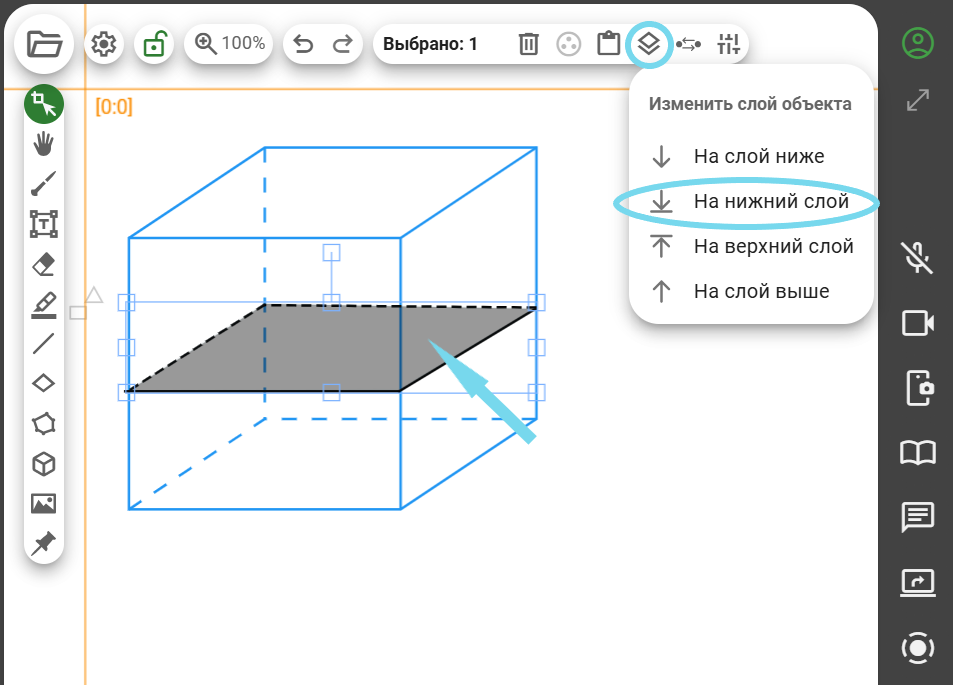The height and width of the screenshot is (685, 955).
Task: Select the pin tool
Action: click(43, 543)
